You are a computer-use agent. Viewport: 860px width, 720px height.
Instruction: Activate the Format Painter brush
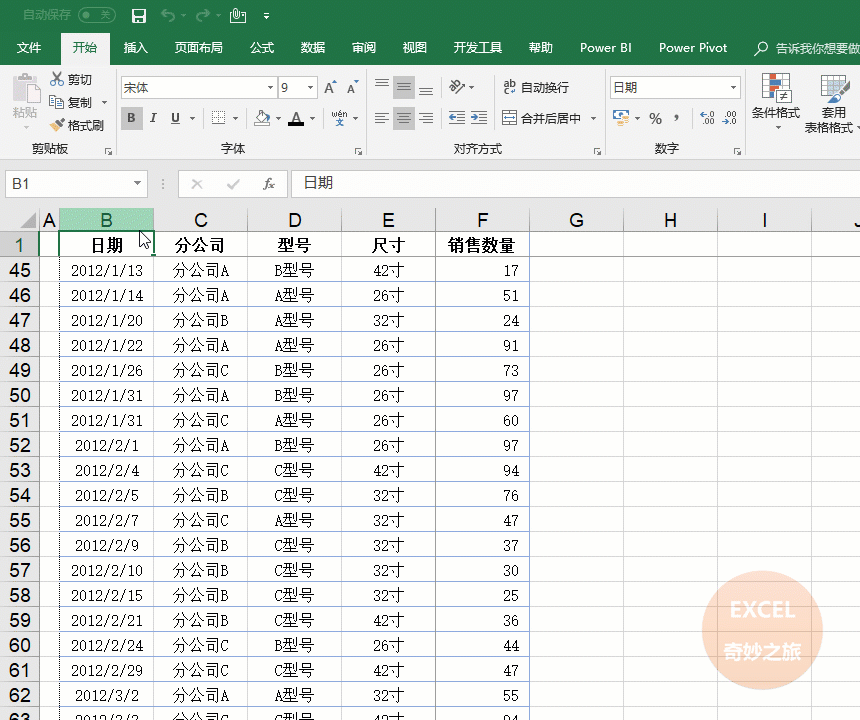point(56,126)
